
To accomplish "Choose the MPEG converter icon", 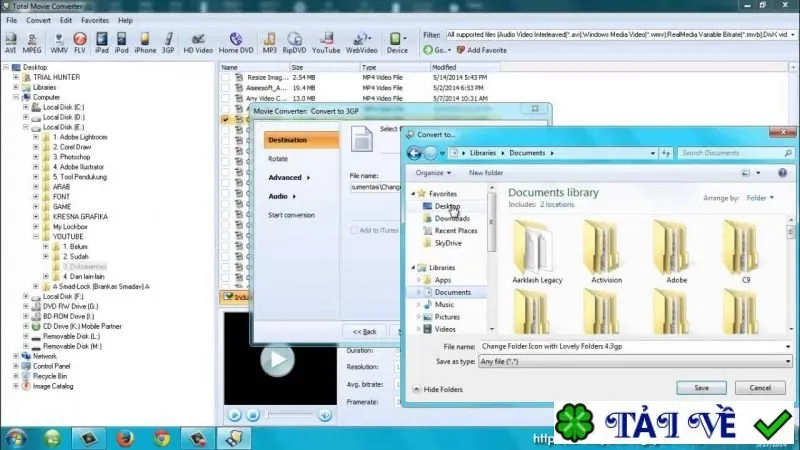I will point(32,43).
